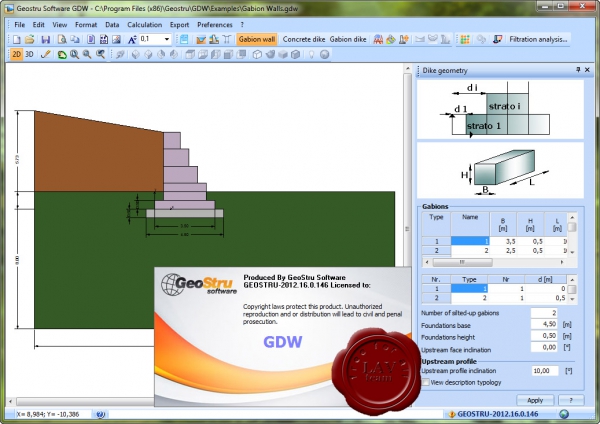Select the B value '3,5' cell in Gabions table
This screenshot has width=600, height=424.
click(x=503, y=241)
